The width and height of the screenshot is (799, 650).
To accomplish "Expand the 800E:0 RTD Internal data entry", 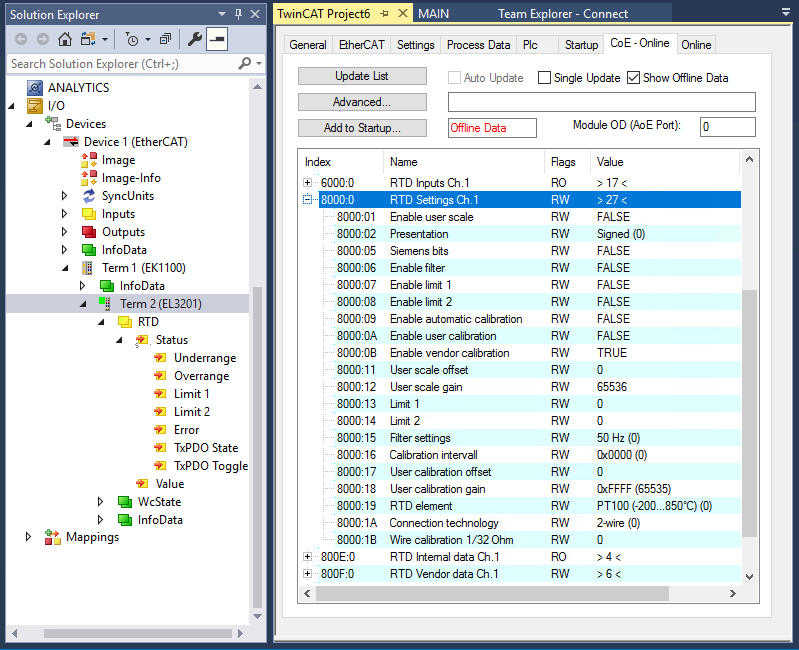I will point(307,557).
